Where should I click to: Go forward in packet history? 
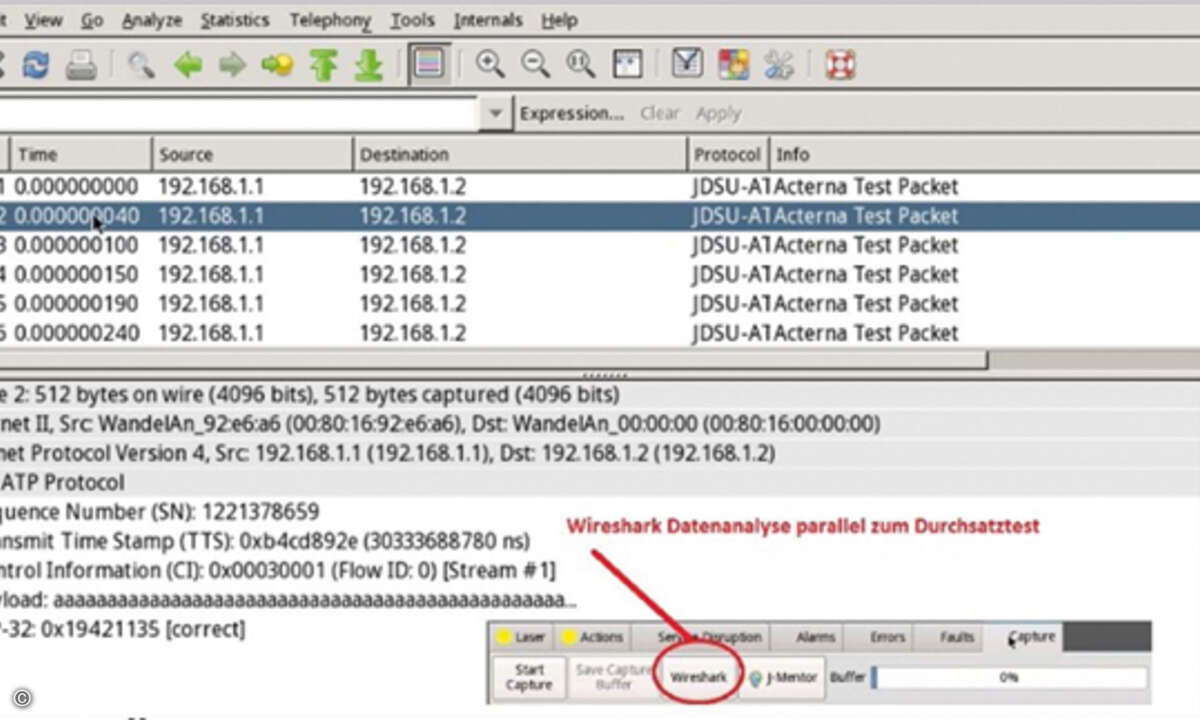pyautogui.click(x=232, y=66)
